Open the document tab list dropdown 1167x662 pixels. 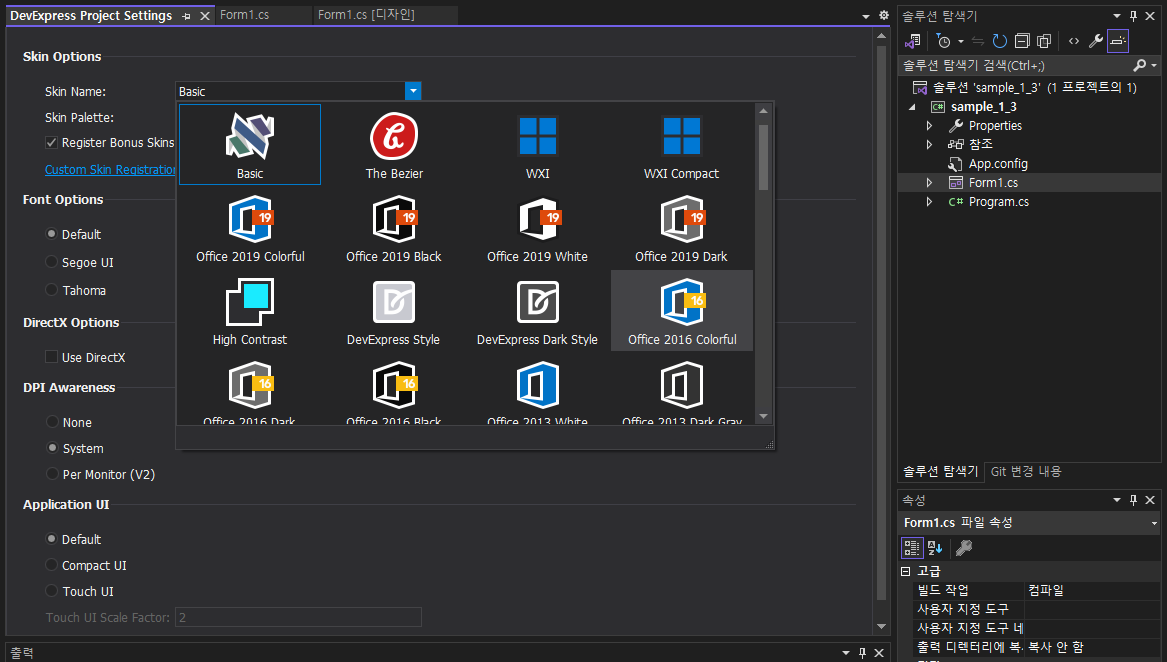point(866,16)
